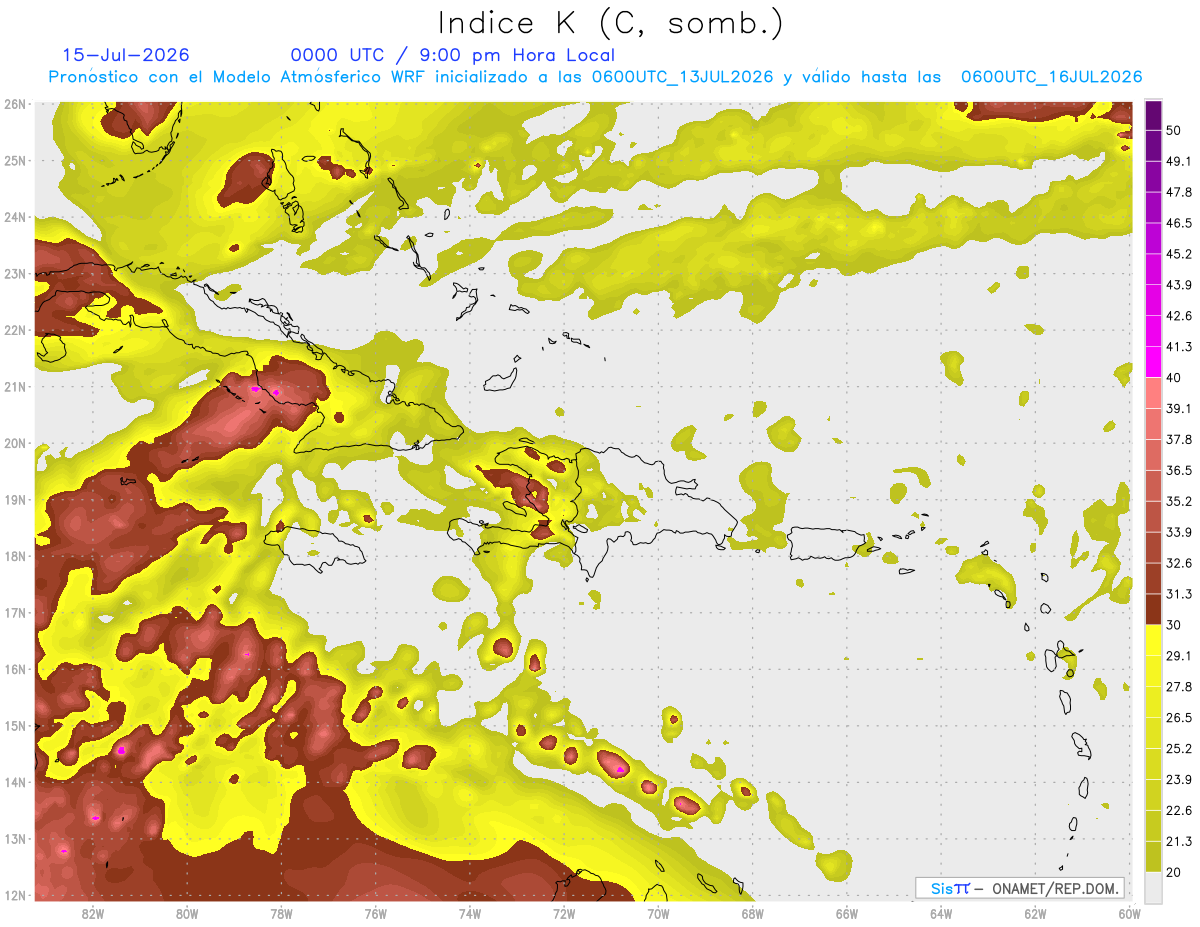Image resolution: width=1200 pixels, height=927 pixels.
Task: Click the latitude label "15N"
Action: (x=15, y=726)
